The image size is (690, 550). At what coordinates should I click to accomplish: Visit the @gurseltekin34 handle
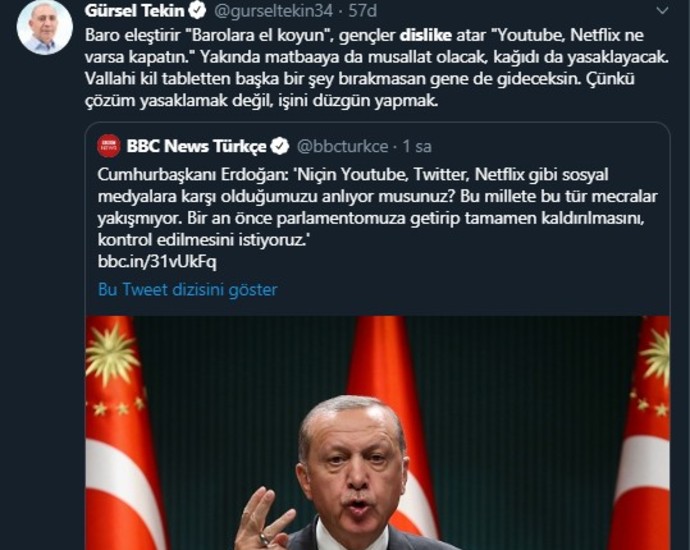(273, 11)
